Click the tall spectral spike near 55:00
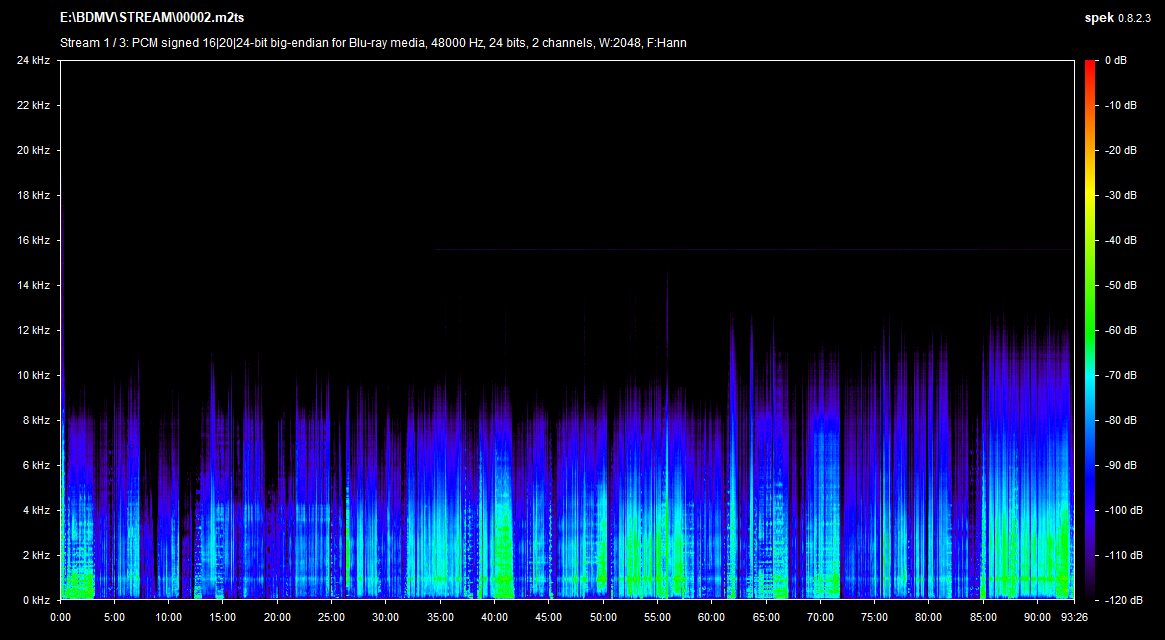1165x640 pixels. pos(667,300)
